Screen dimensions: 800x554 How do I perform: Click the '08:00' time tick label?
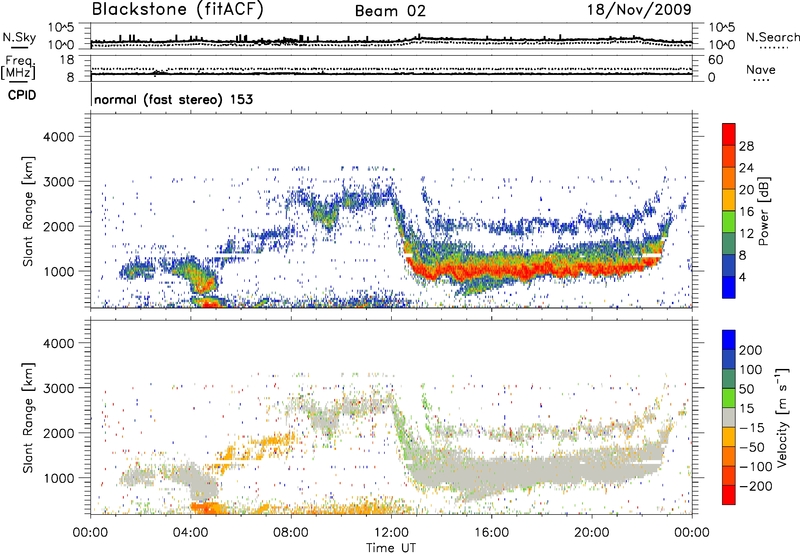pos(291,533)
